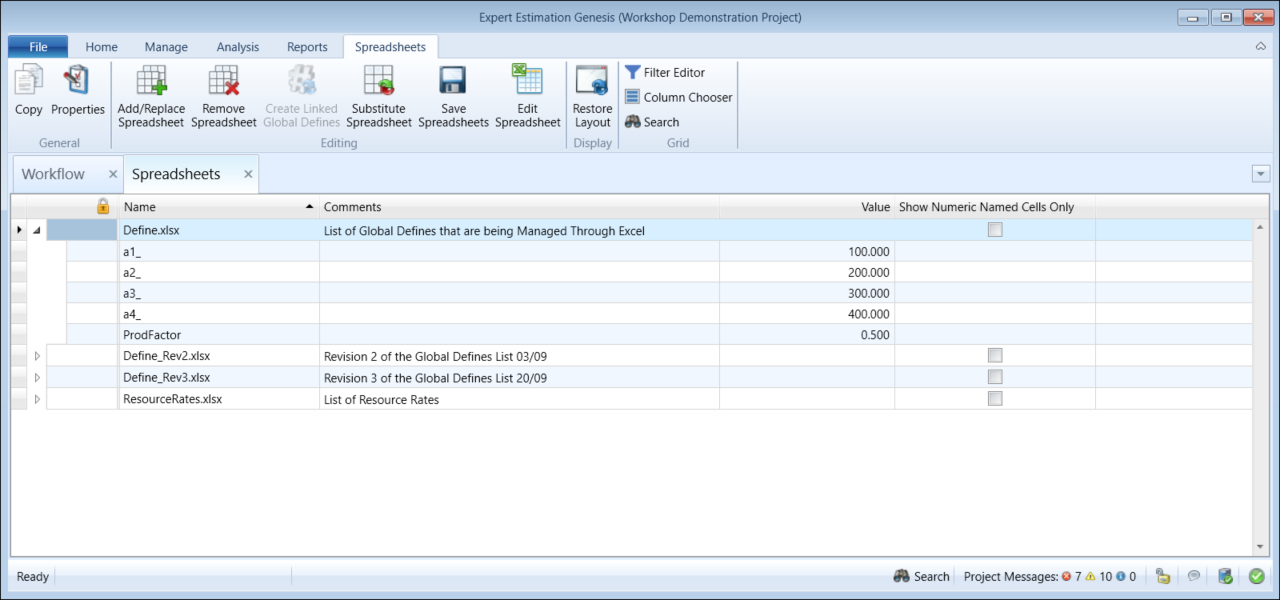Close the Workflow document tab
This screenshot has height=600, width=1280.
[x=113, y=174]
